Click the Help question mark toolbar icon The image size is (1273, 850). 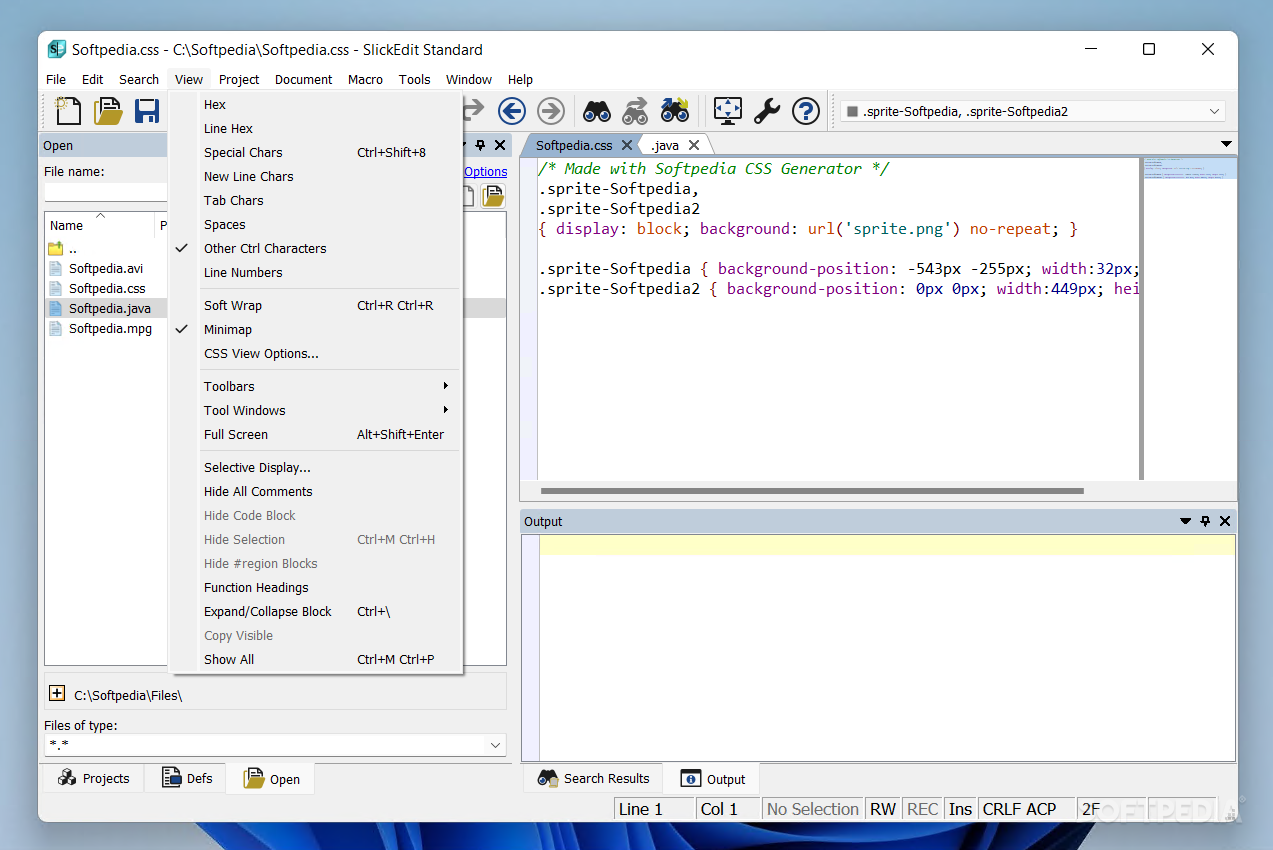coord(806,110)
